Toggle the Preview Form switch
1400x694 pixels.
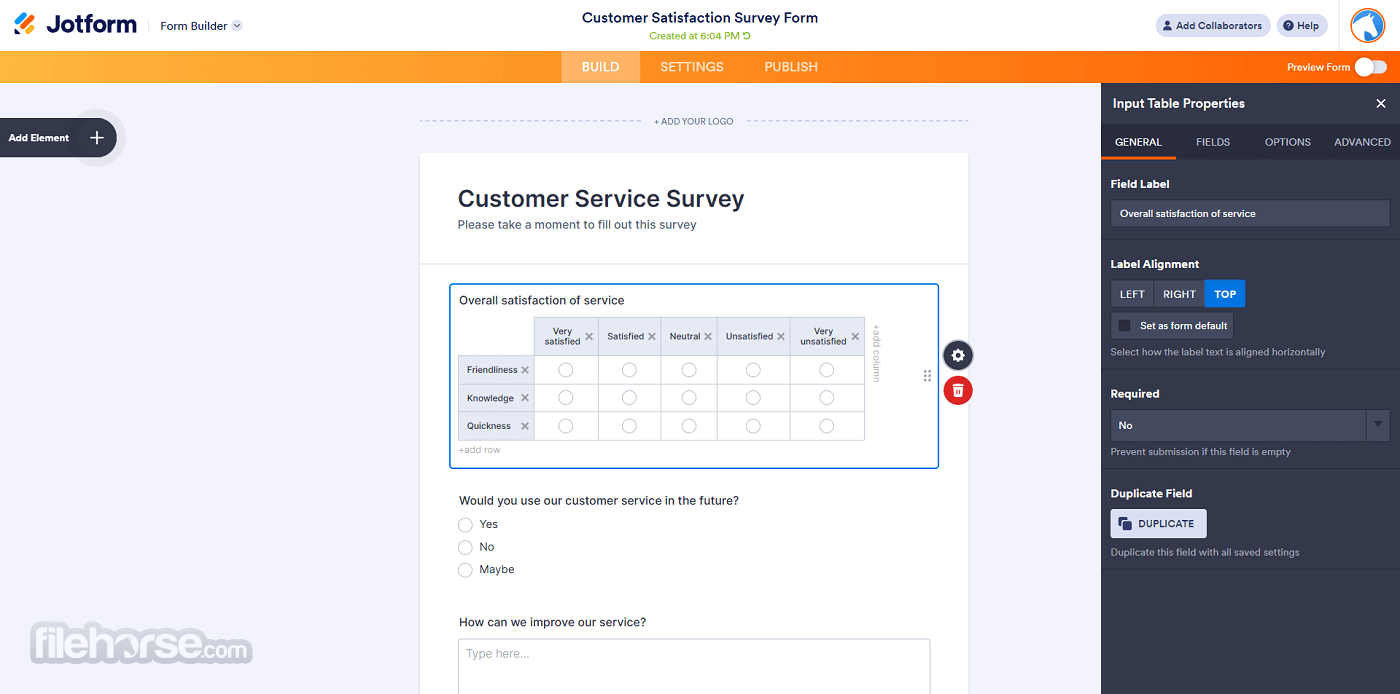[1371, 67]
